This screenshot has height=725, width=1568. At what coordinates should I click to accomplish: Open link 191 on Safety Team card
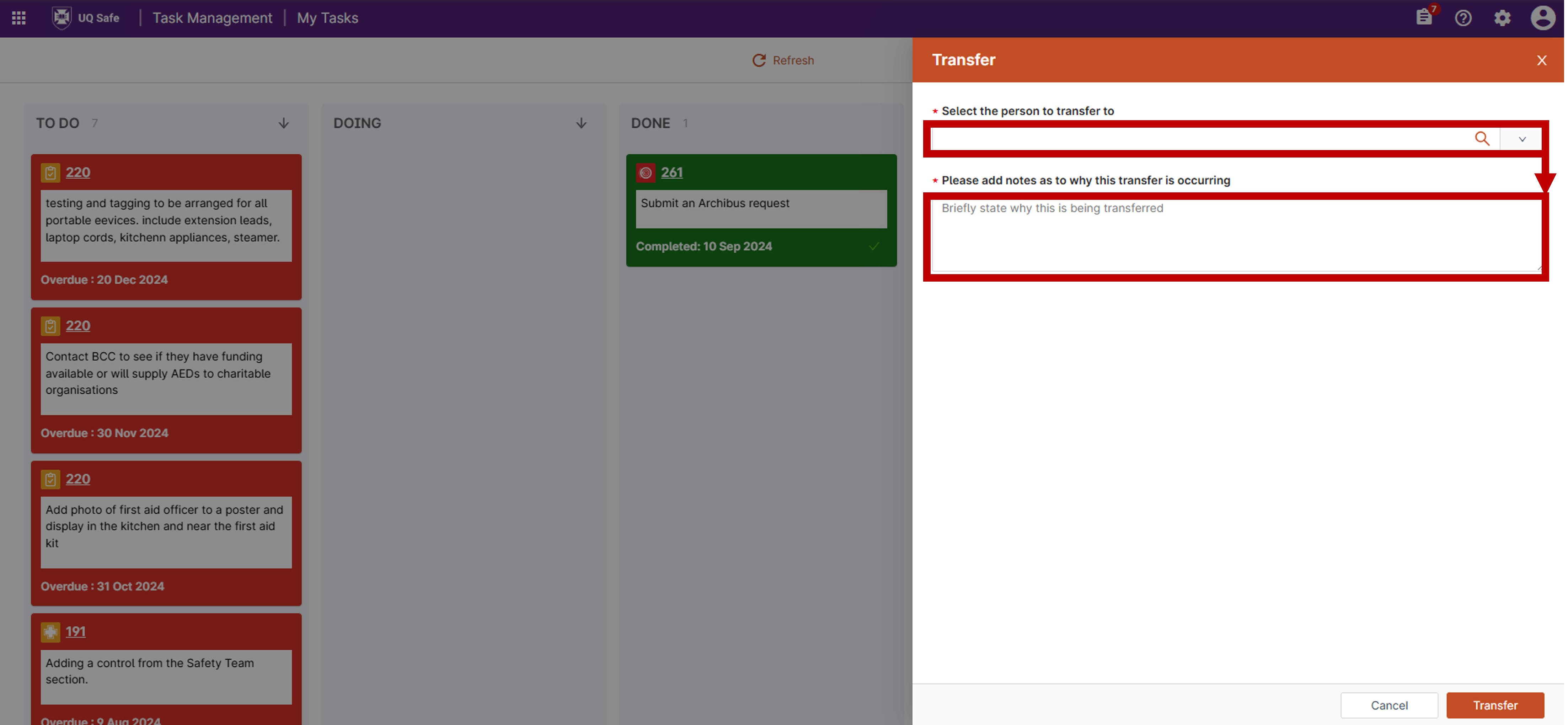pyautogui.click(x=75, y=631)
